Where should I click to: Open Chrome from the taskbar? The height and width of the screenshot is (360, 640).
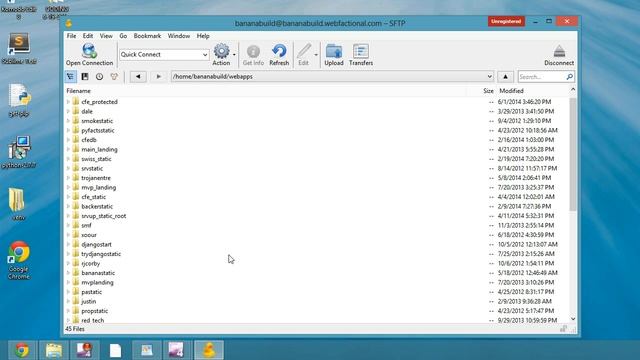22,350
